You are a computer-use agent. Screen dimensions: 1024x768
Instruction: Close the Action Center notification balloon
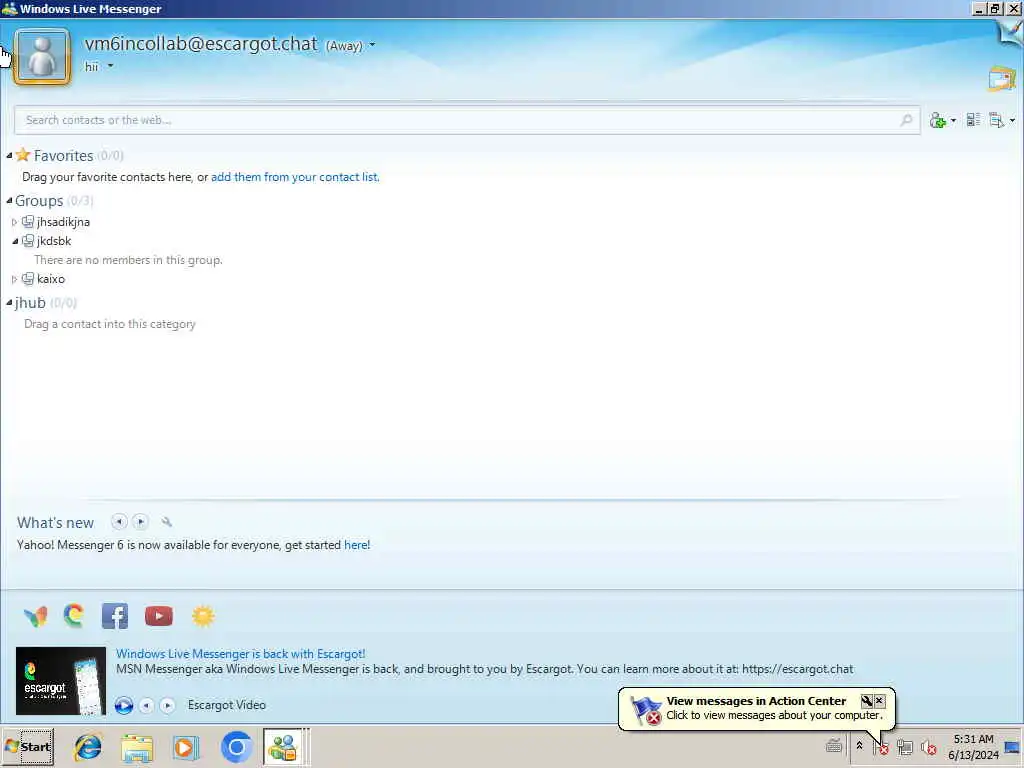[x=879, y=701]
